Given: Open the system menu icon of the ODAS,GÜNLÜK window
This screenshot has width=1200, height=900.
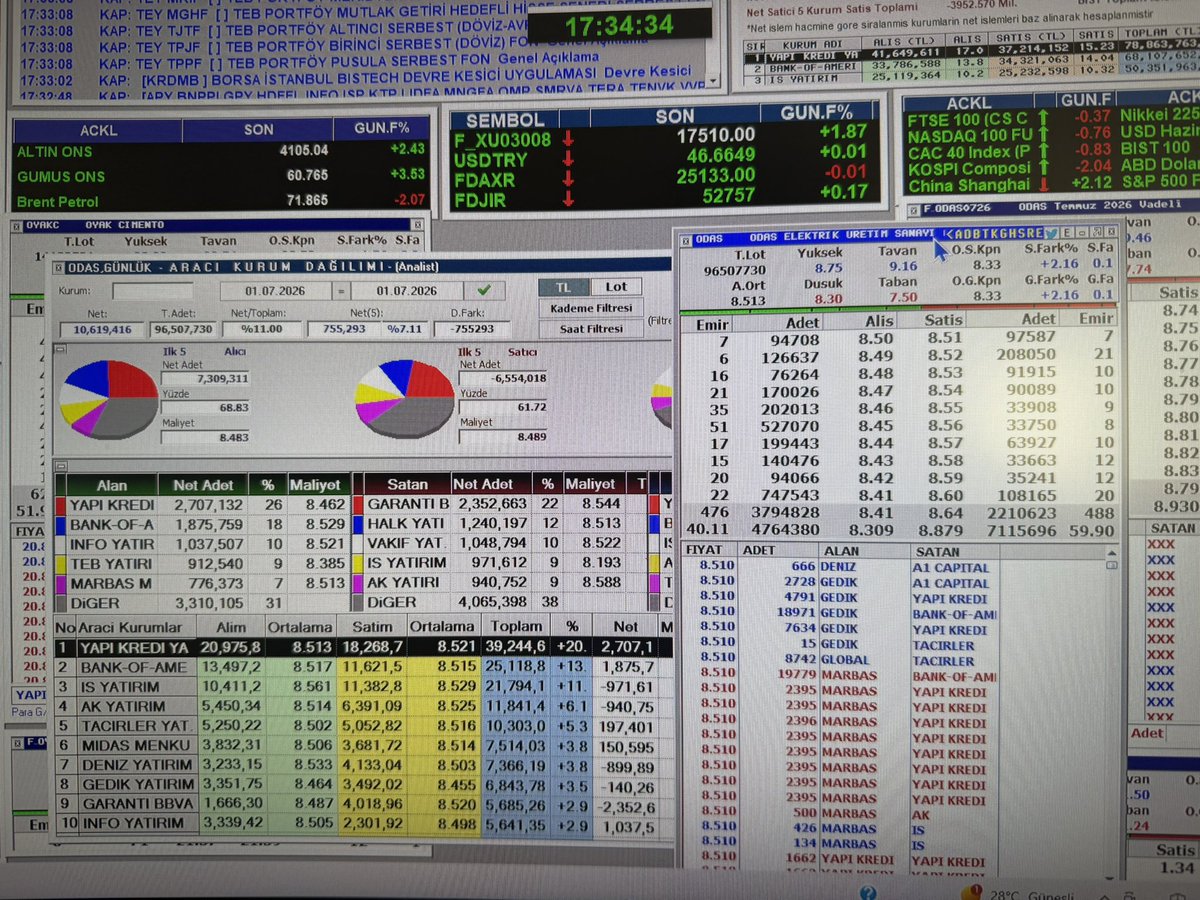Looking at the screenshot, I should pyautogui.click(x=58, y=267).
